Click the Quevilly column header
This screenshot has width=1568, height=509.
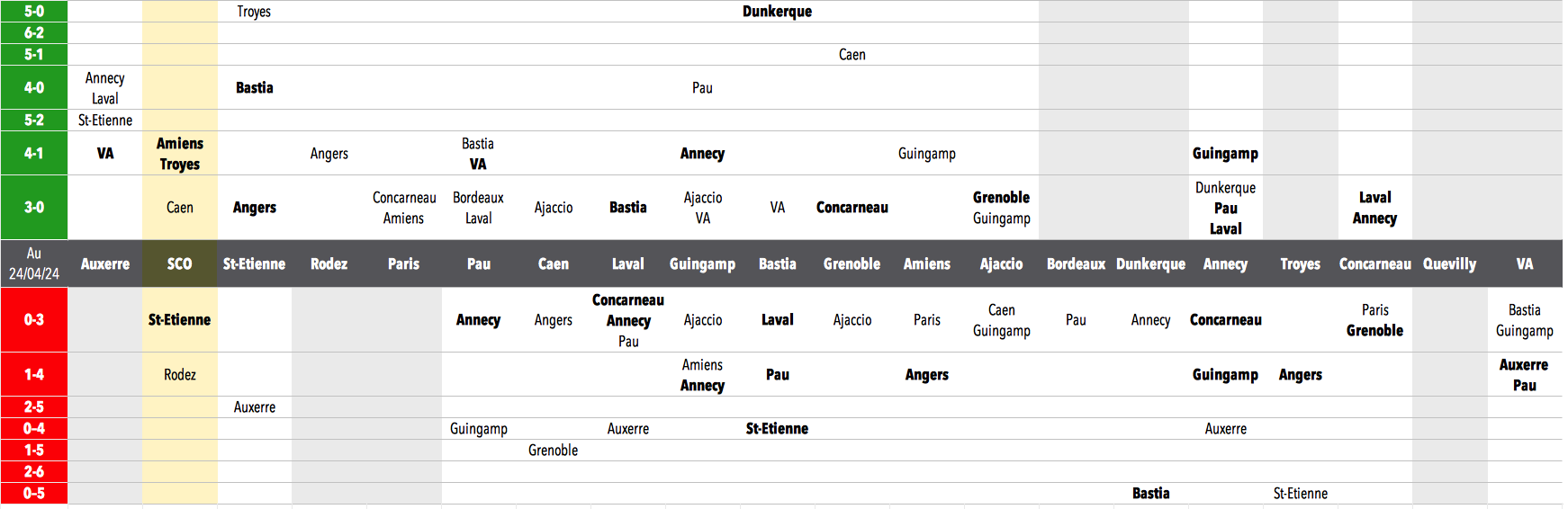(1449, 263)
